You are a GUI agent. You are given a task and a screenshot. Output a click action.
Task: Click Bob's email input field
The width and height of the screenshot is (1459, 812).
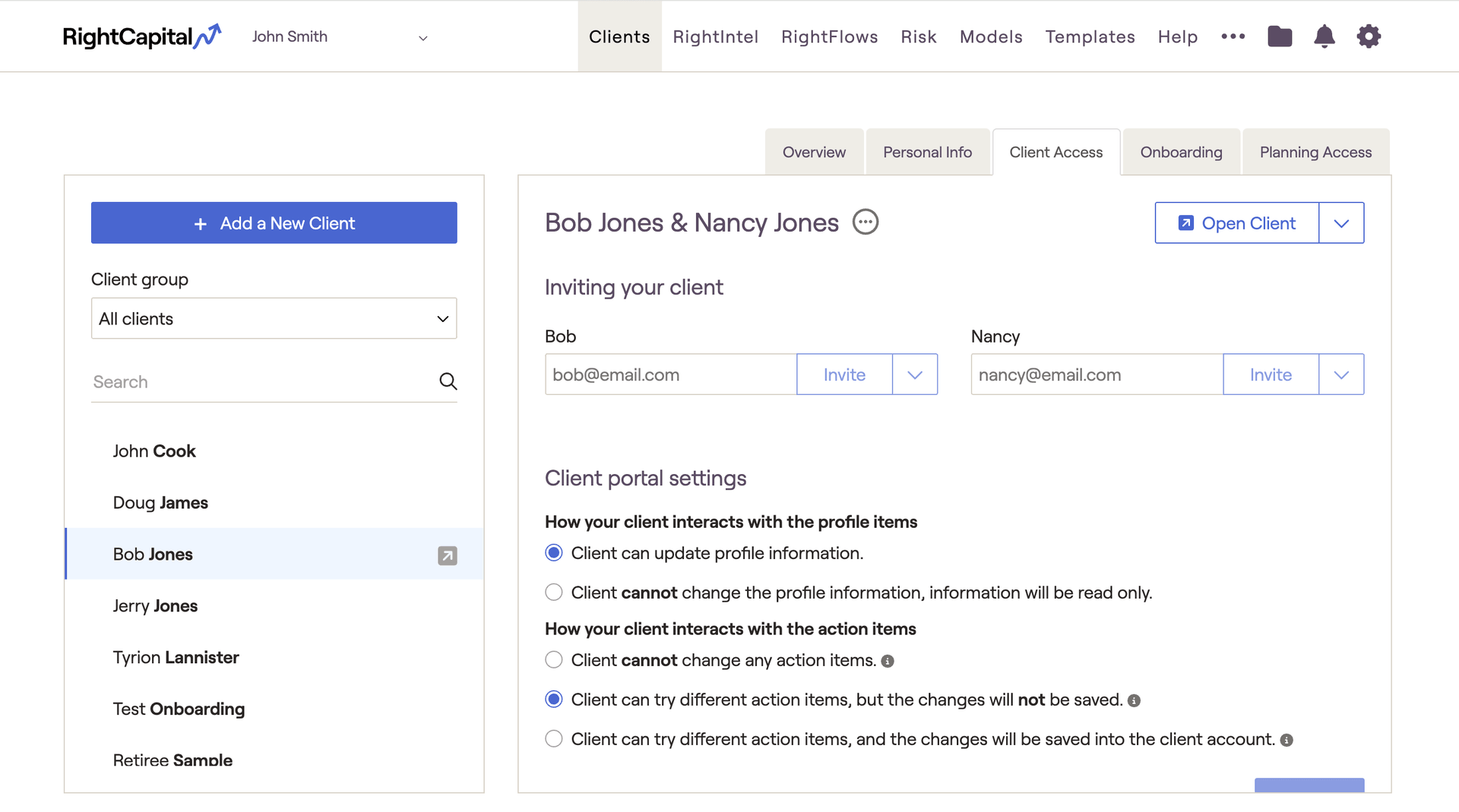[x=670, y=374]
